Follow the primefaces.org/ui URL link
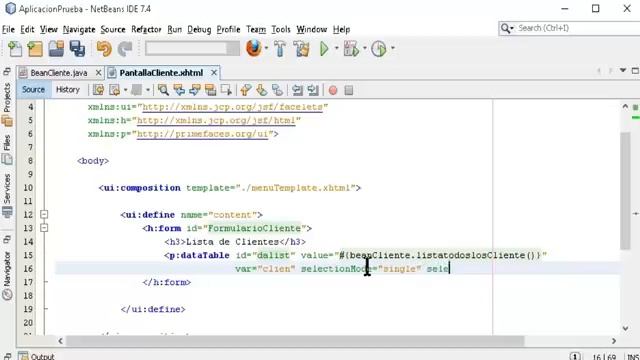Screen dimensions: 640x360 point(202,134)
